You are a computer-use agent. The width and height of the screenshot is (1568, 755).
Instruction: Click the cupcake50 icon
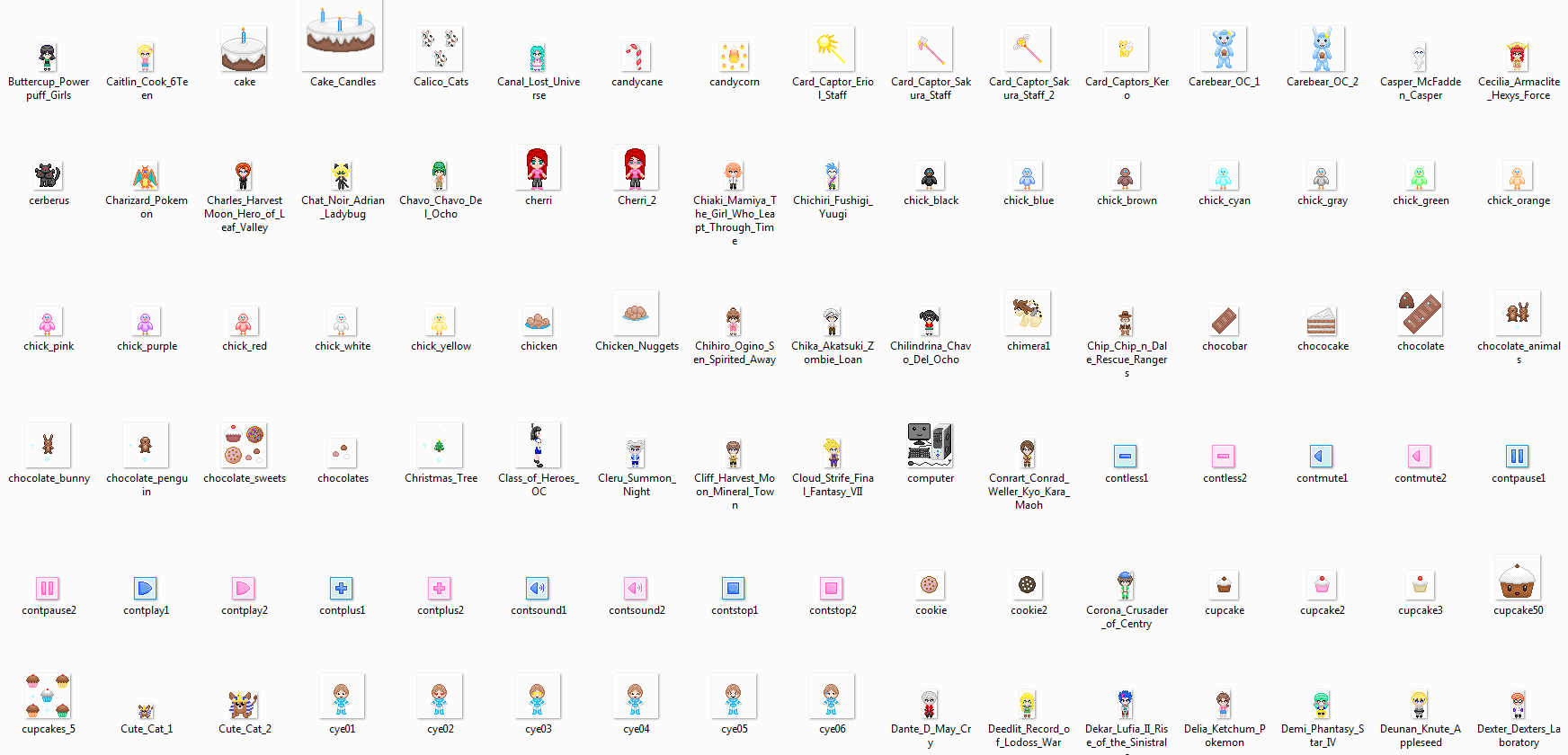click(x=1518, y=578)
